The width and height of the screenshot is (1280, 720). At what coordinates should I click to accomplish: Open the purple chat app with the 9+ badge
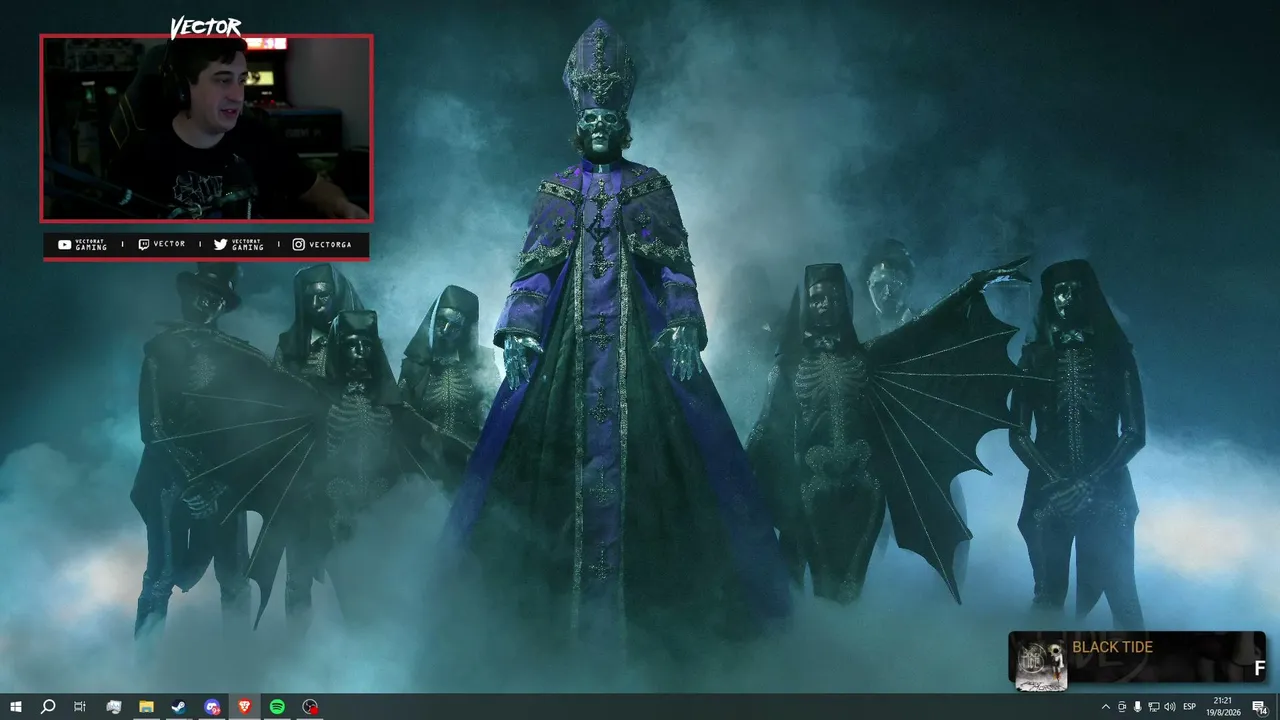pyautogui.click(x=211, y=707)
